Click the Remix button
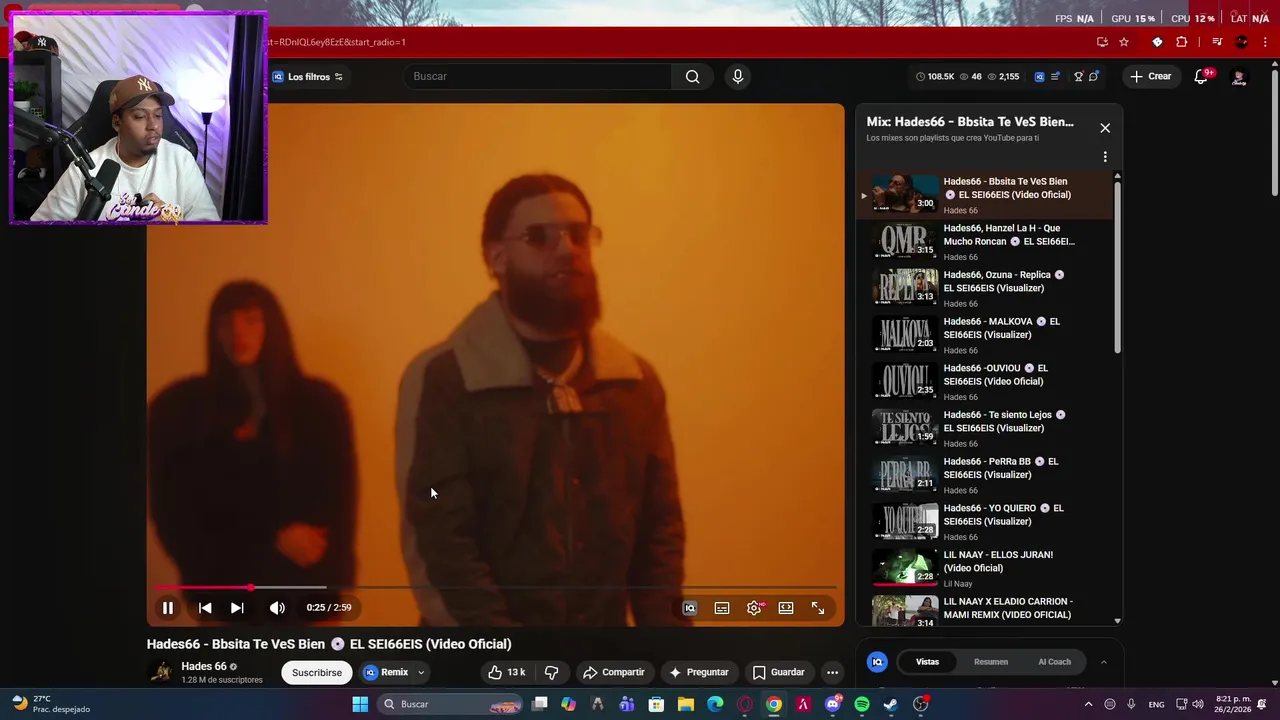This screenshot has width=1280, height=720. (387, 672)
